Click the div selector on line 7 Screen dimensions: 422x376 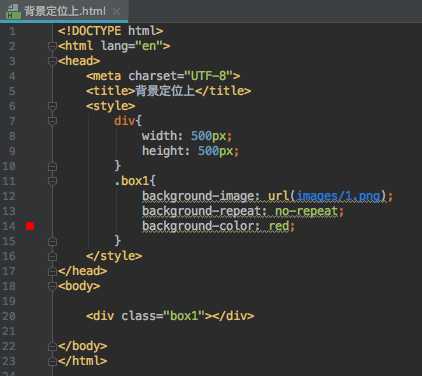tap(124, 121)
